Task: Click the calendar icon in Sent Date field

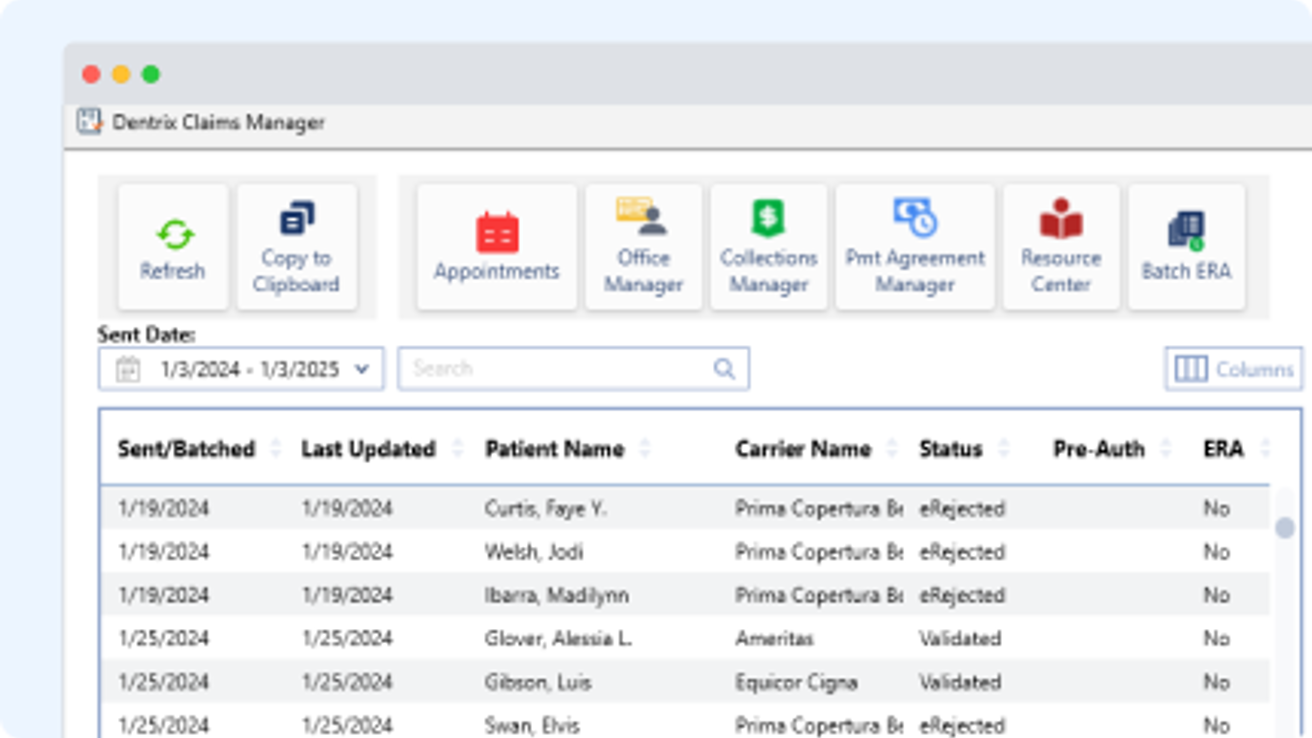Action: pos(128,369)
